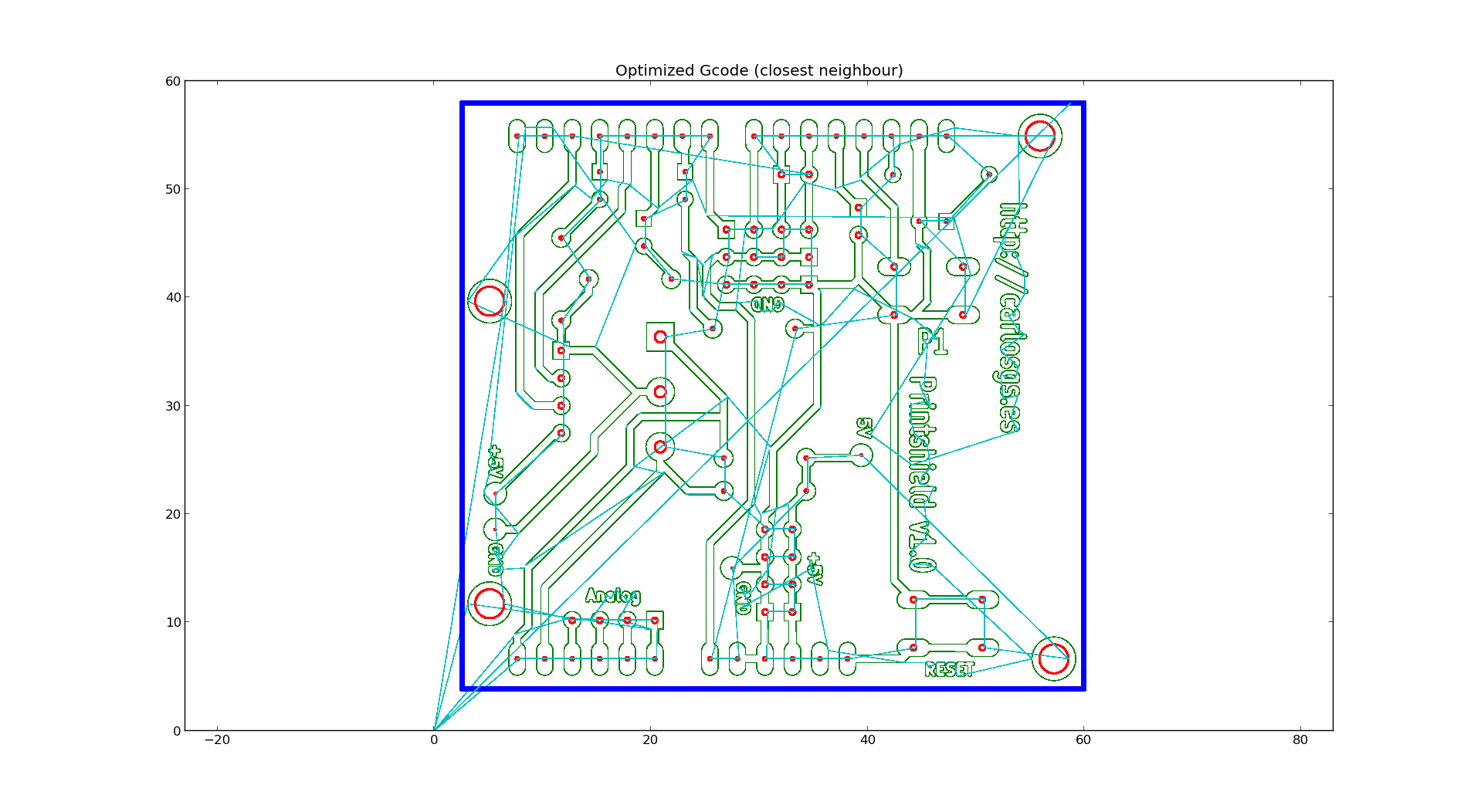Click the upper-left red mounting hole circle
The height and width of the screenshot is (812, 1481).
(489, 301)
